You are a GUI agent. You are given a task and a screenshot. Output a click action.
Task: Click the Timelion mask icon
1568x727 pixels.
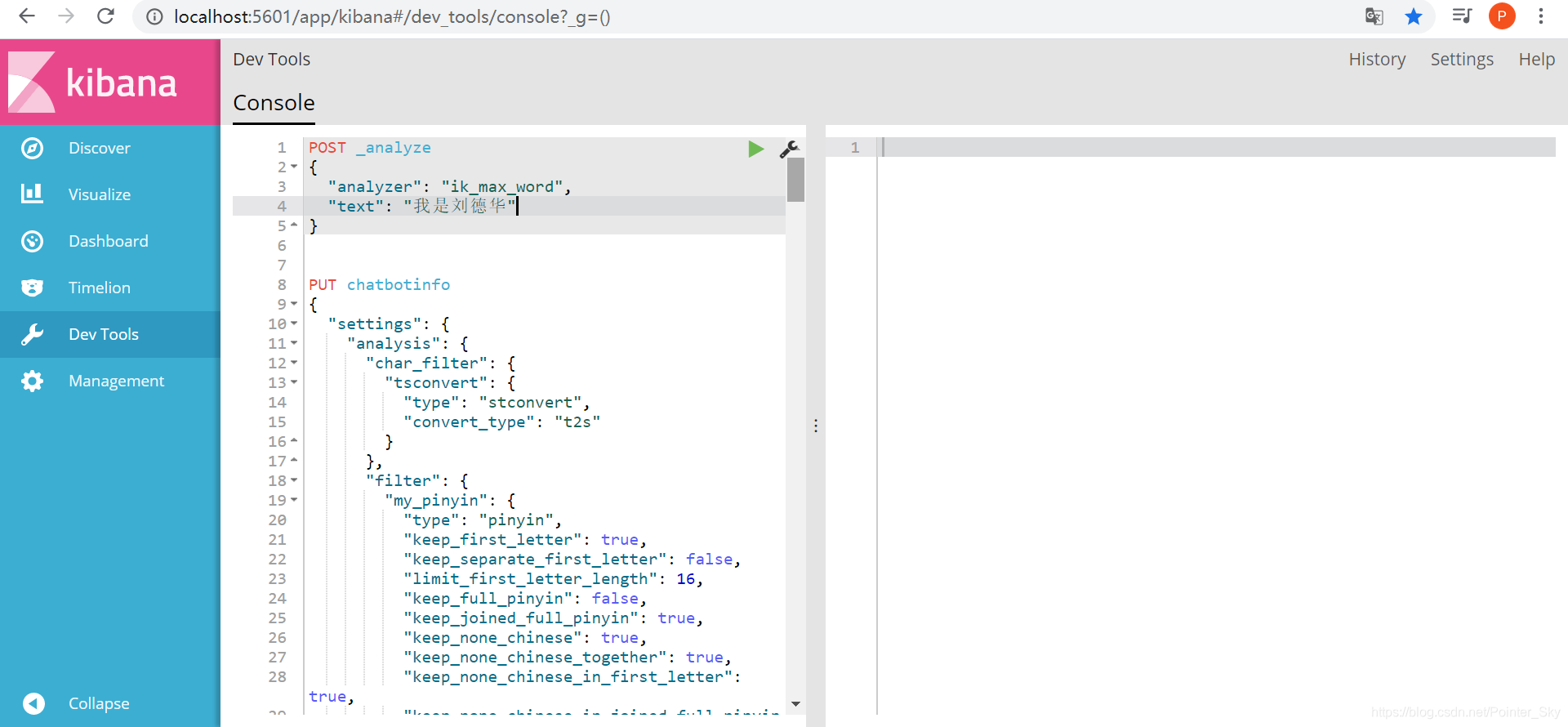pos(32,288)
